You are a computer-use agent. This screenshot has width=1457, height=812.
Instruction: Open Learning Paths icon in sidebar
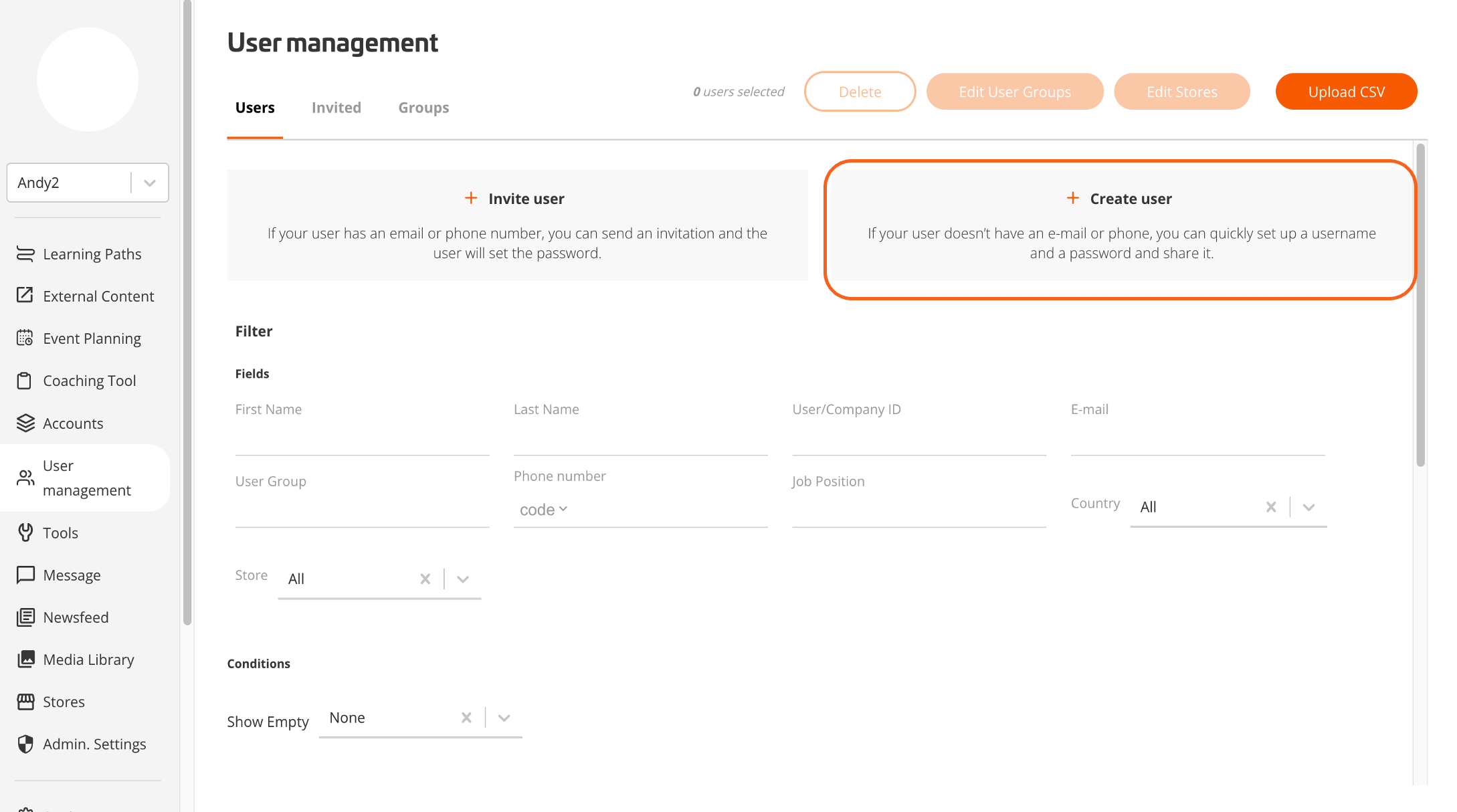click(x=25, y=254)
